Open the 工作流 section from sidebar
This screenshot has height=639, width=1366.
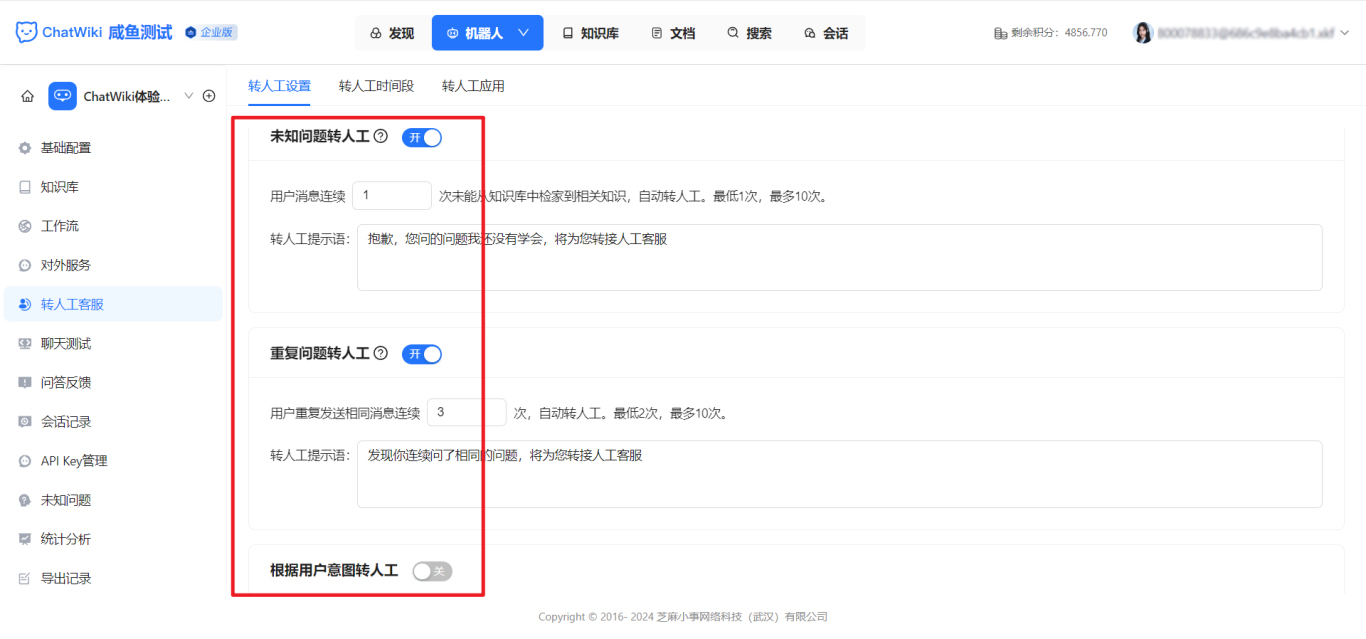pyautogui.click(x=24, y=225)
